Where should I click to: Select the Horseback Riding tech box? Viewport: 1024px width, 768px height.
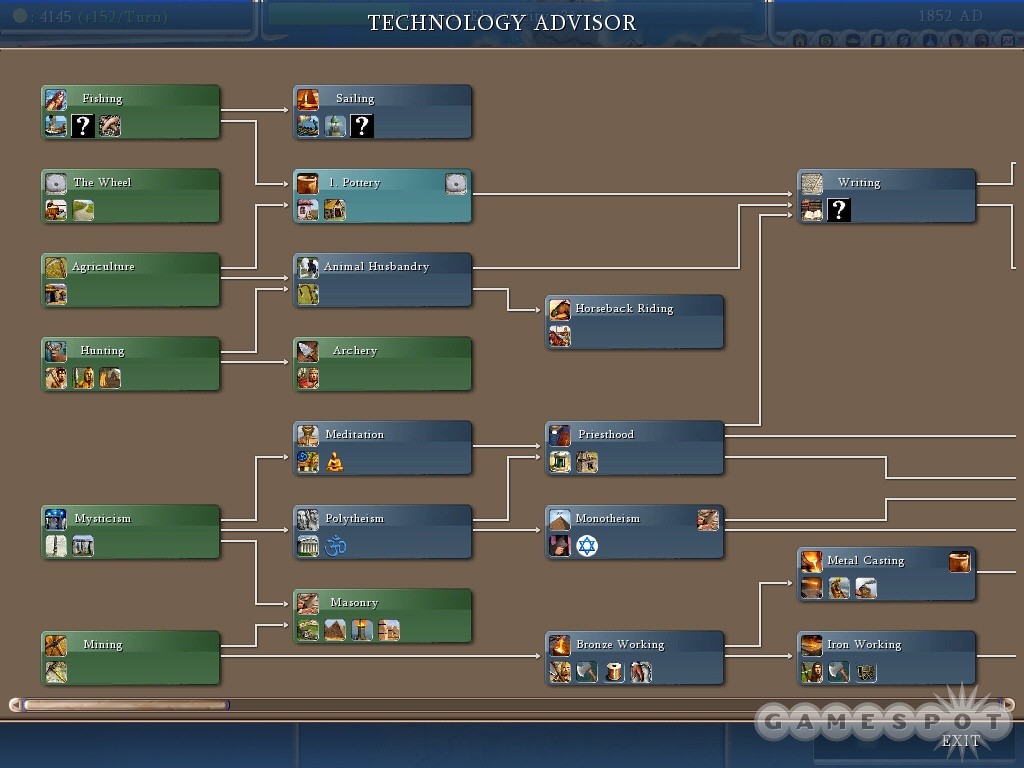[635, 322]
